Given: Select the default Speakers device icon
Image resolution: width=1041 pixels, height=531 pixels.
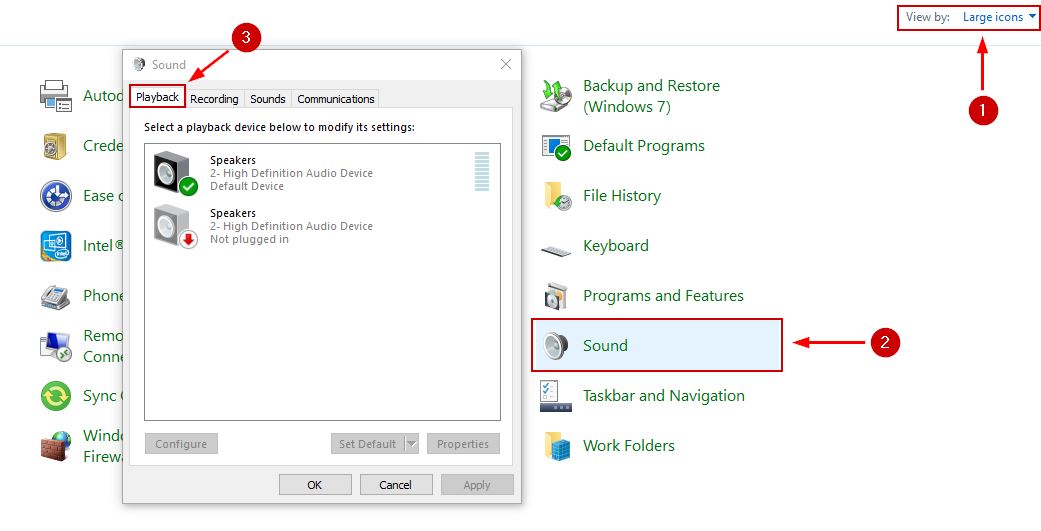Looking at the screenshot, I should pyautogui.click(x=175, y=173).
